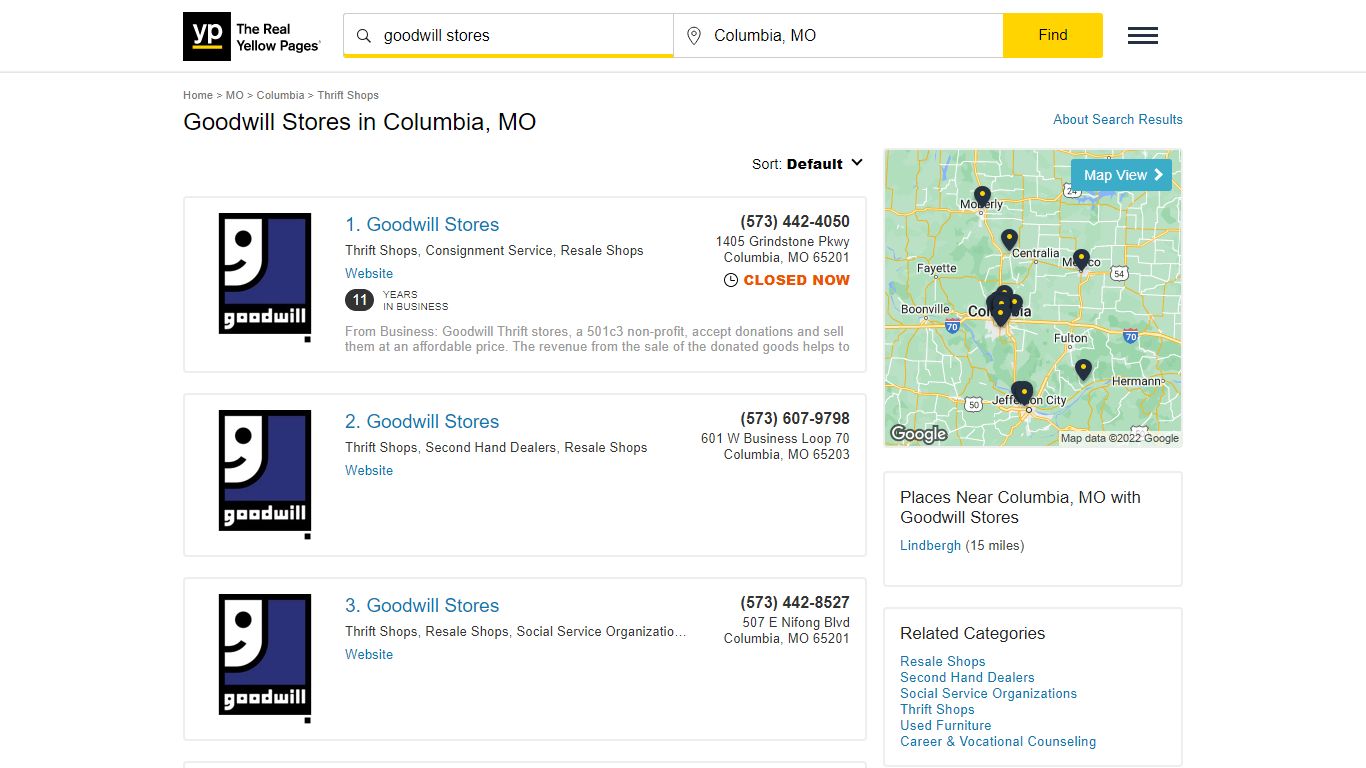
Task: Open Thrift Shops related category
Action: pyautogui.click(x=937, y=710)
